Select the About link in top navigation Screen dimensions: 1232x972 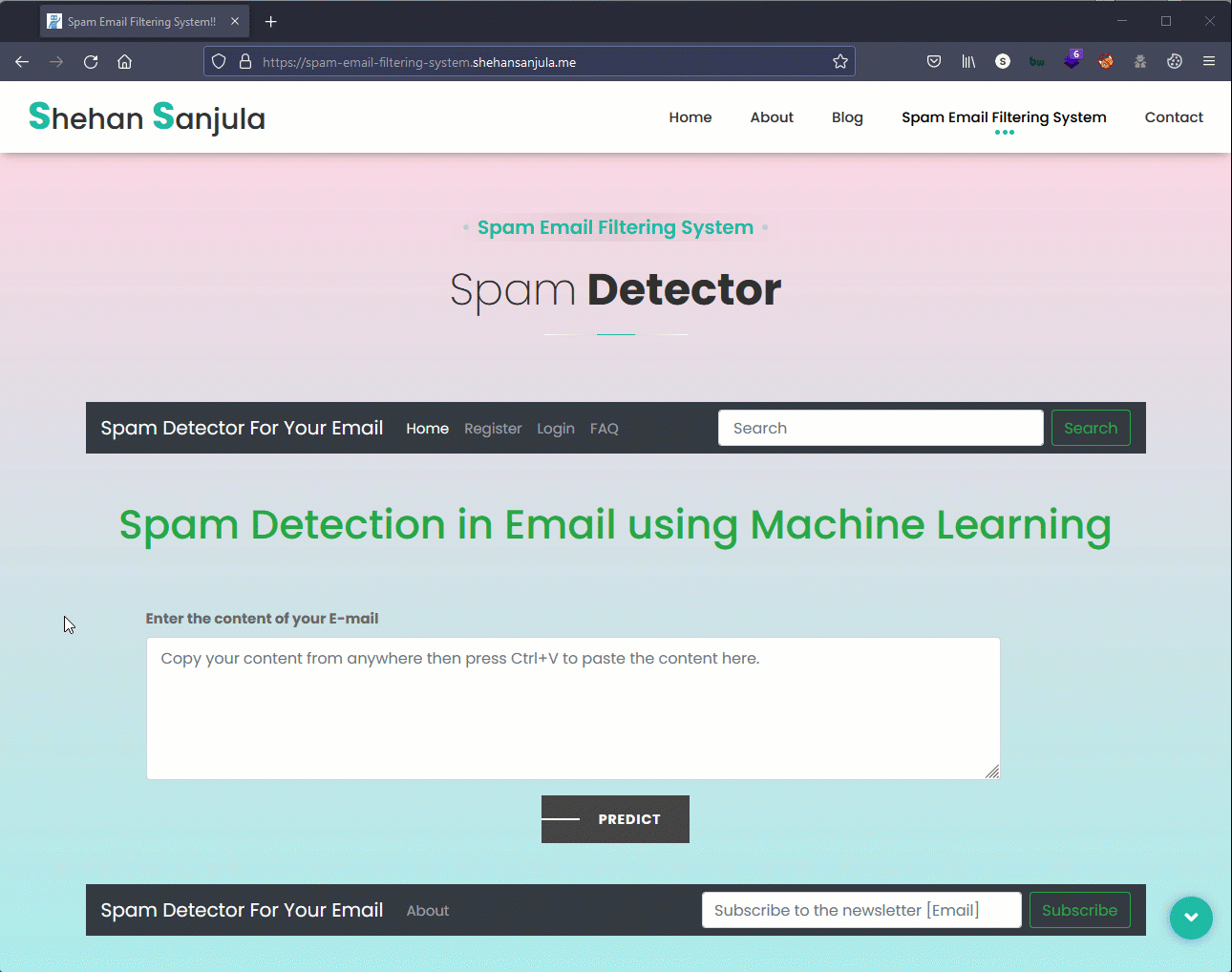(772, 117)
